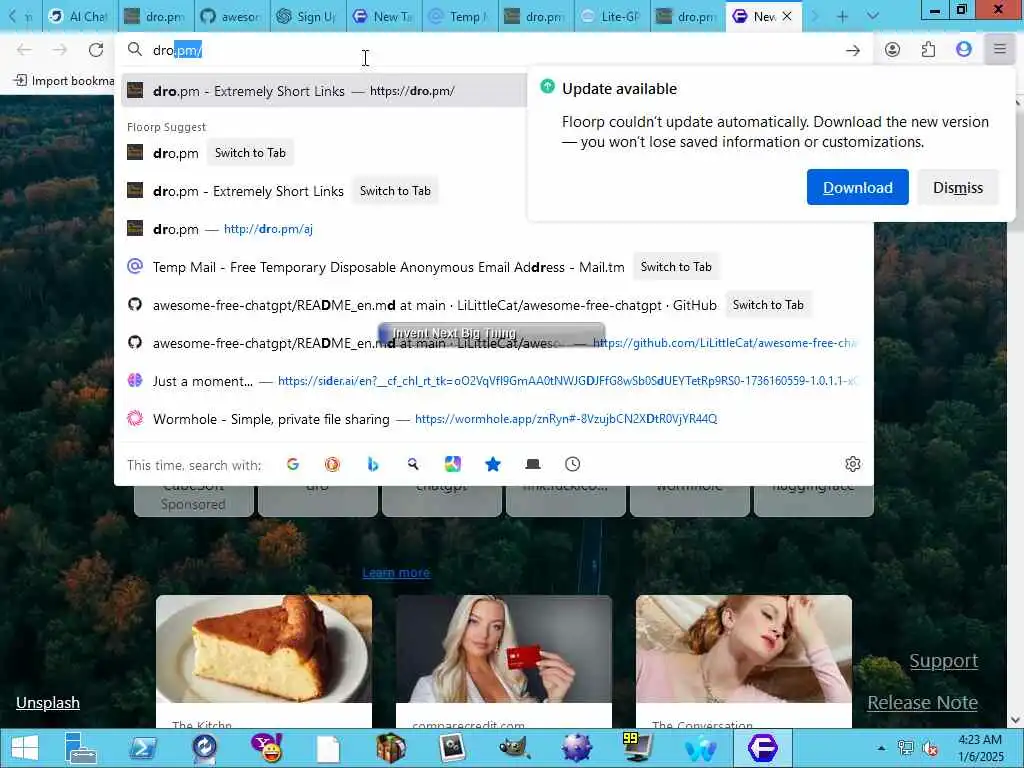Screen dimensions: 1024x768
Task: Switch to the Temp Mail tab
Action: tap(460, 17)
